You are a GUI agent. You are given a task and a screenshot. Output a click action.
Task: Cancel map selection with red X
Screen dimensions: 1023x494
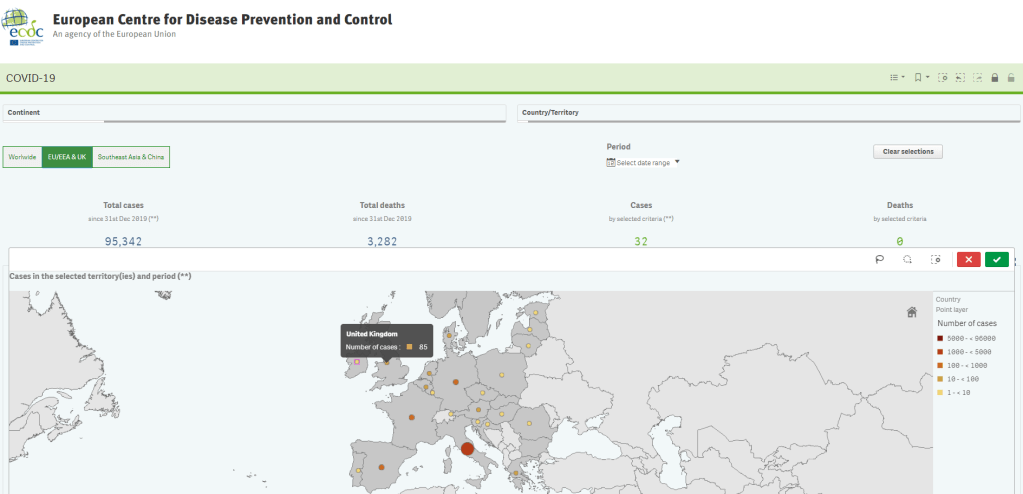pos(968,260)
